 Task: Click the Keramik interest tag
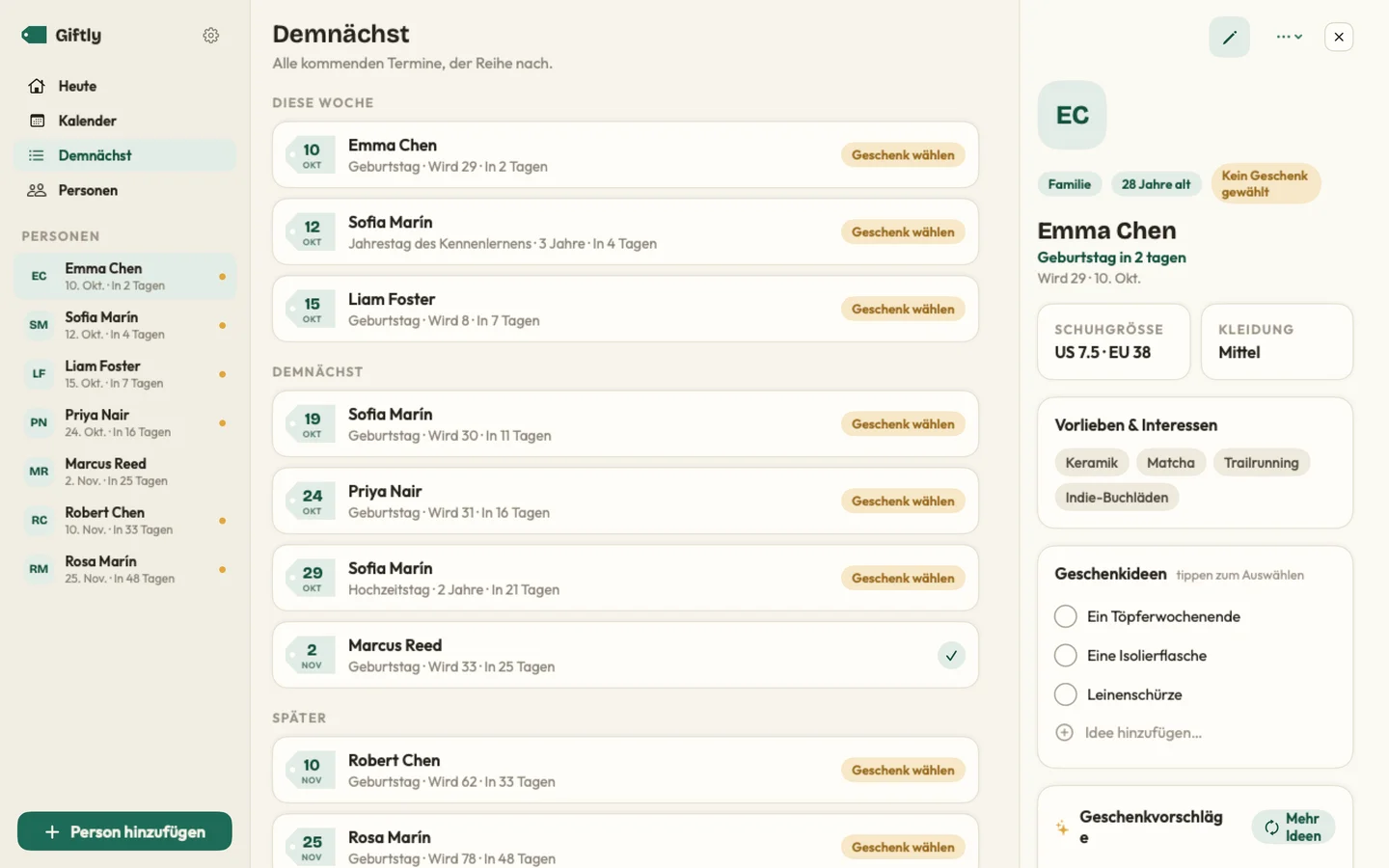pyautogui.click(x=1091, y=463)
